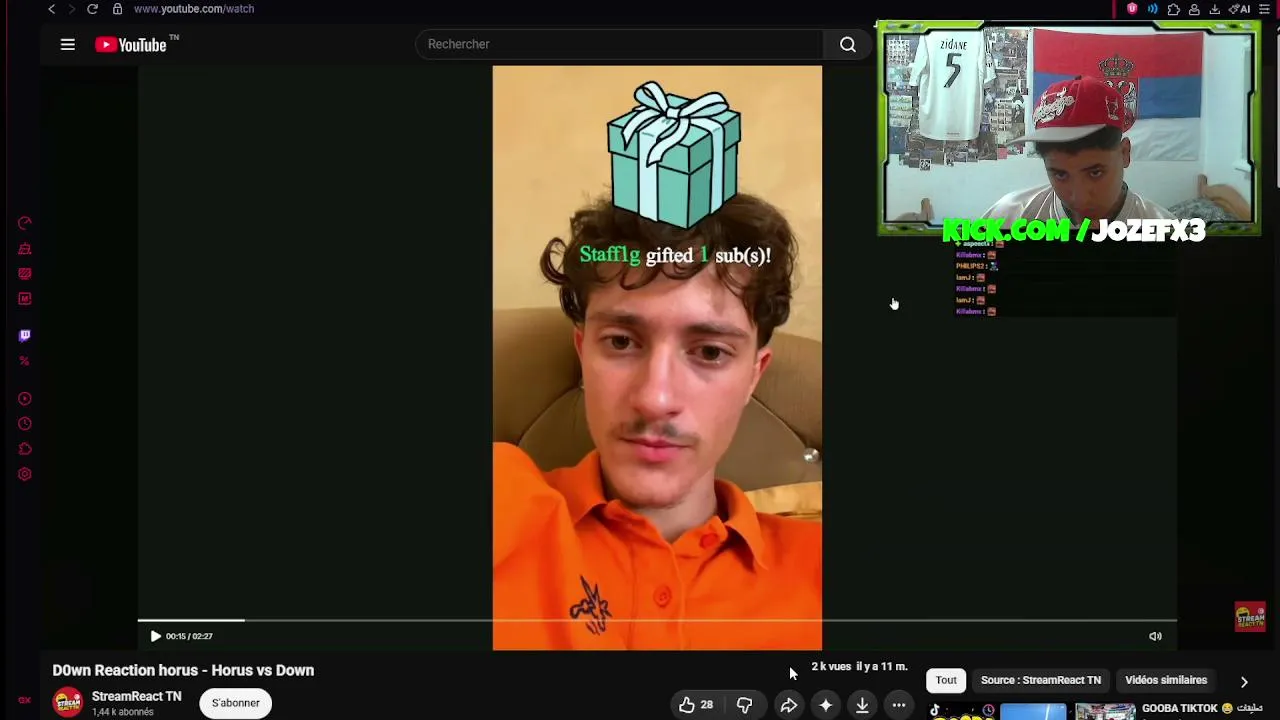Seek using the video progress bar
The height and width of the screenshot is (720, 1280).
click(x=657, y=621)
